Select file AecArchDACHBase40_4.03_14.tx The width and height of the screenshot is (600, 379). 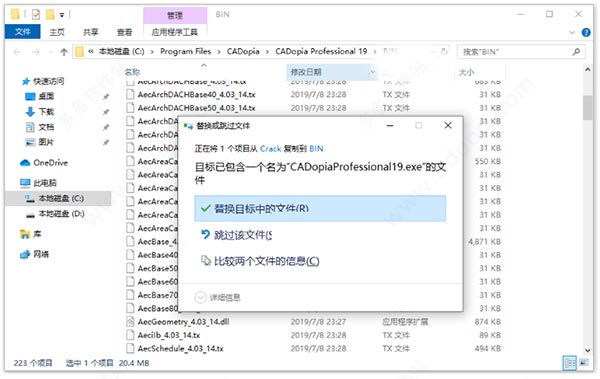coord(196,95)
